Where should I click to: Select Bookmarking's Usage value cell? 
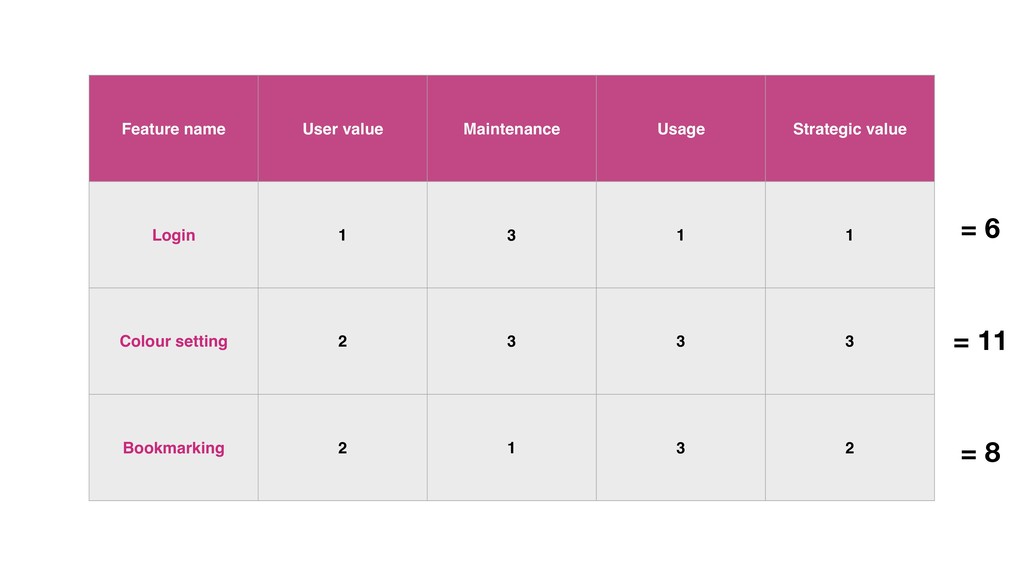pos(680,448)
